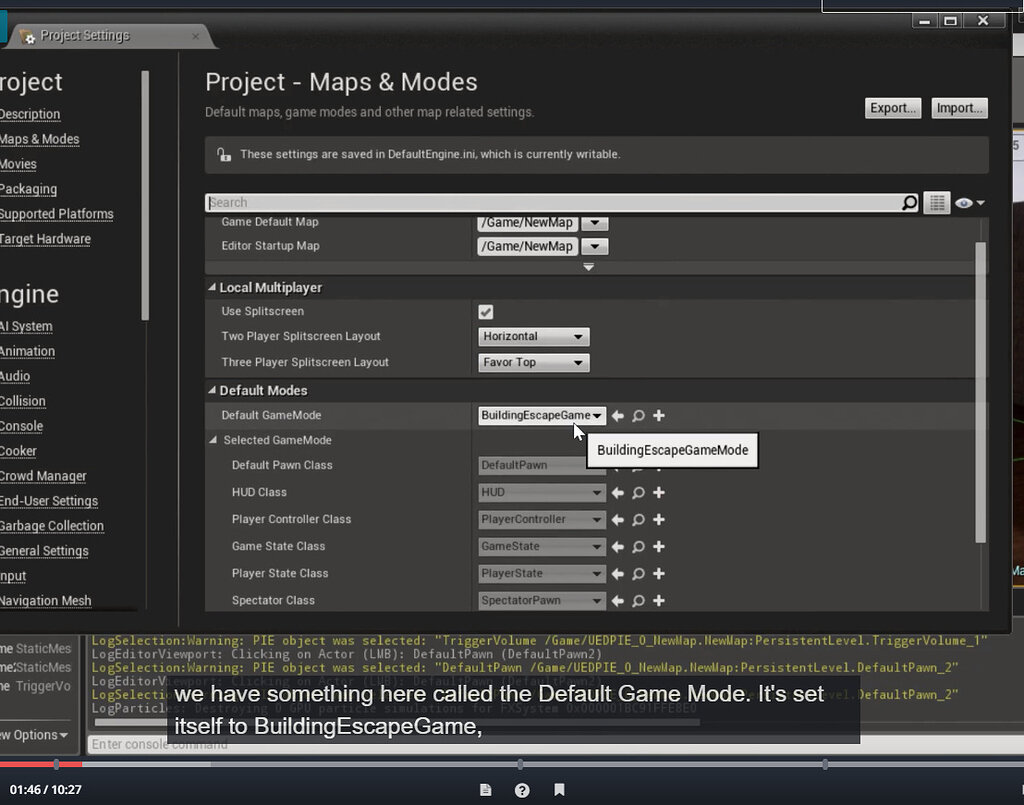This screenshot has height=805, width=1024.
Task: Click the Import button
Action: pos(958,108)
